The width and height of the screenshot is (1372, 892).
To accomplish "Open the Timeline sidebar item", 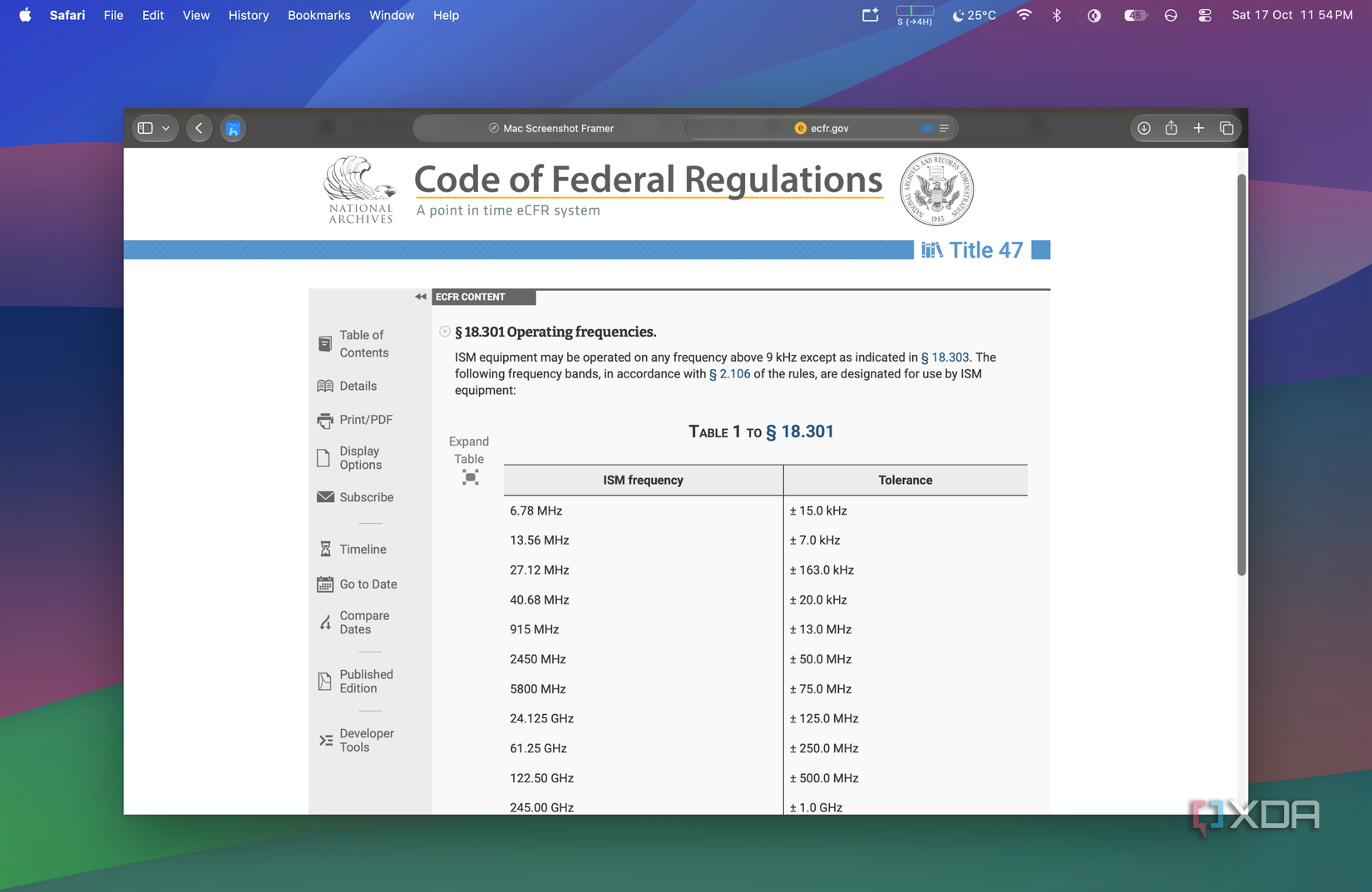I will pos(352,549).
